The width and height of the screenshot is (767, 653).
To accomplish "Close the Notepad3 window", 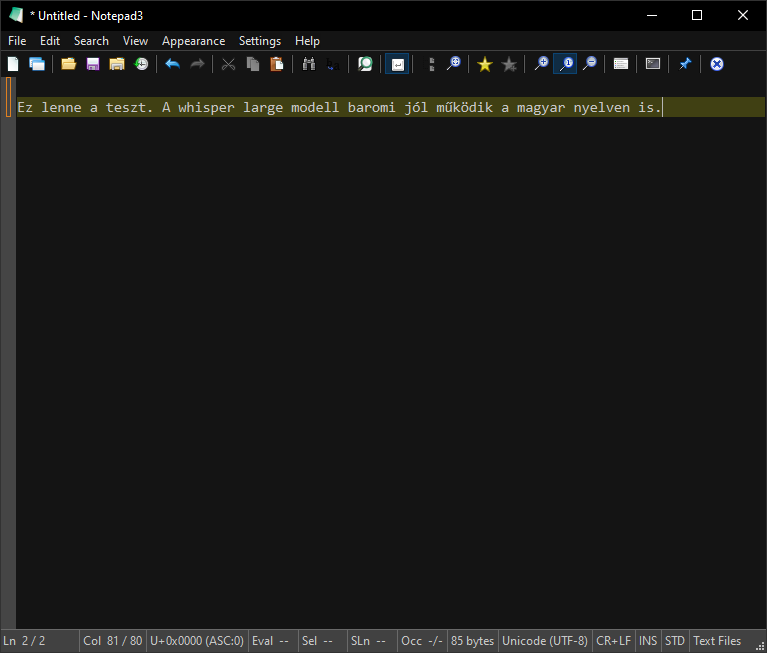I will (x=743, y=16).
